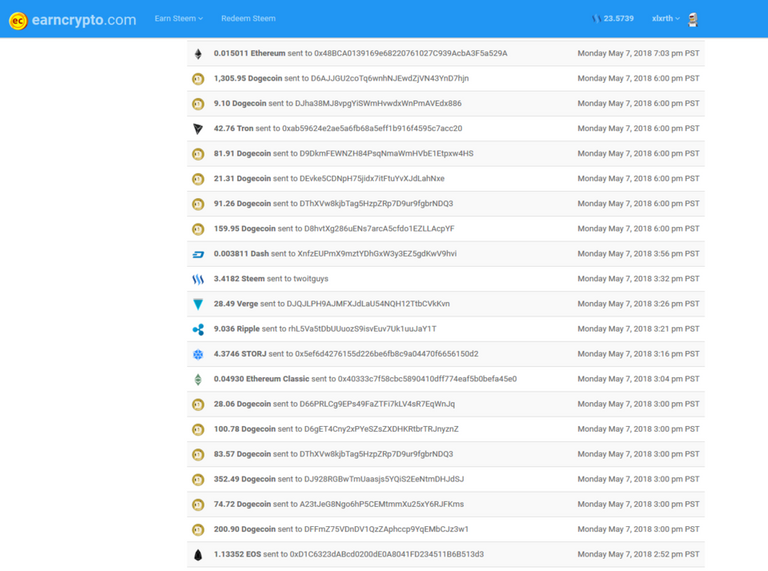
Task: Click the Dash icon beside 0.003811 Dash
Action: pos(198,254)
